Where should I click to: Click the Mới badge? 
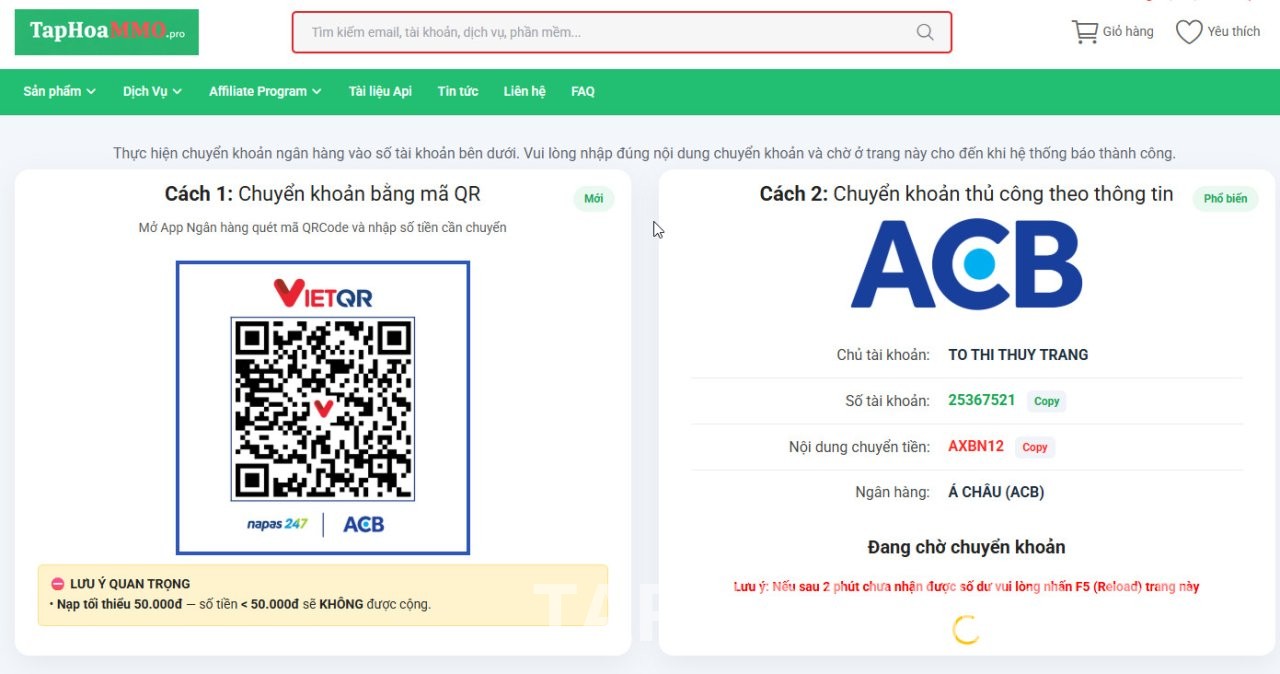coord(594,198)
